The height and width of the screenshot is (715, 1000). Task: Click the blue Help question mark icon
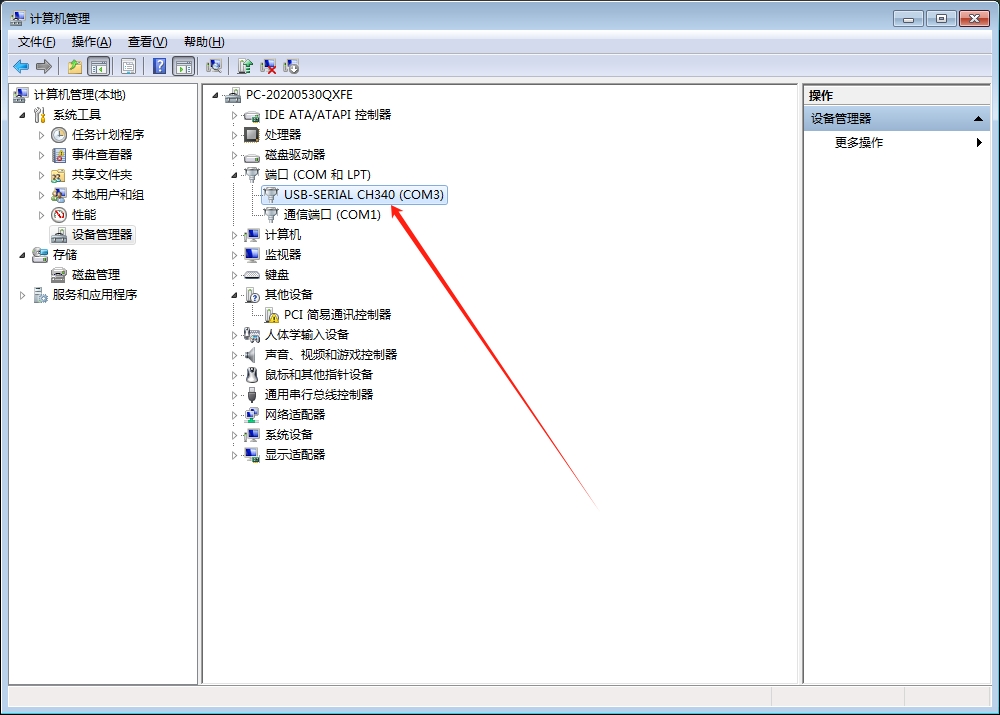coord(159,66)
